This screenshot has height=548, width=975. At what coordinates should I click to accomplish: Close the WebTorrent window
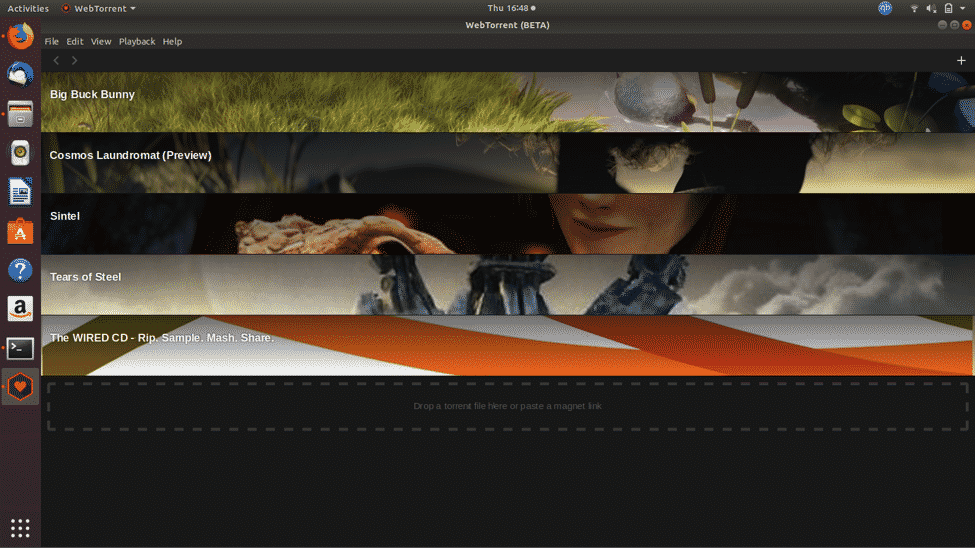(966, 25)
